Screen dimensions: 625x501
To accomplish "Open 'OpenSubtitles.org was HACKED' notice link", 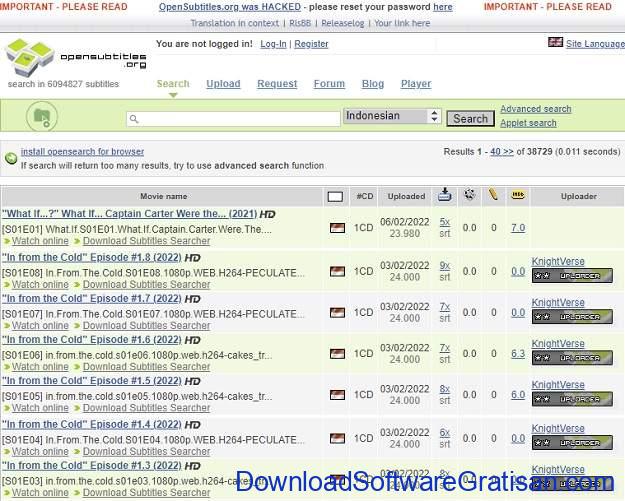I will click(x=230, y=7).
